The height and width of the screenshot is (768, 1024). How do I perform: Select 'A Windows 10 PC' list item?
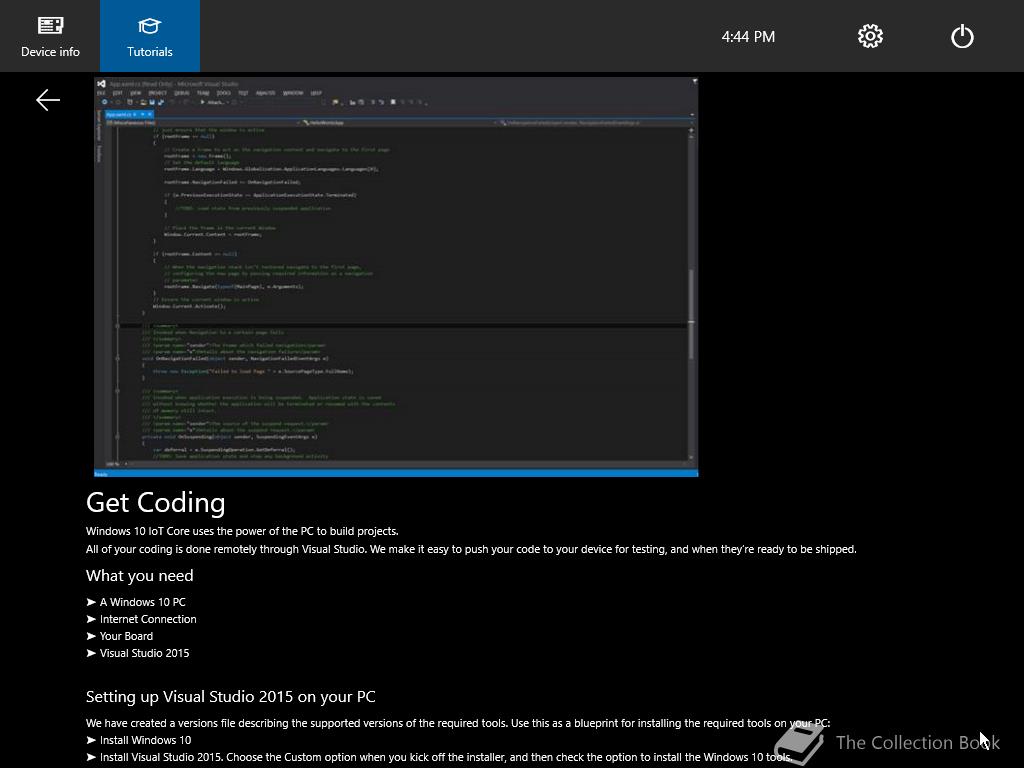coord(136,602)
